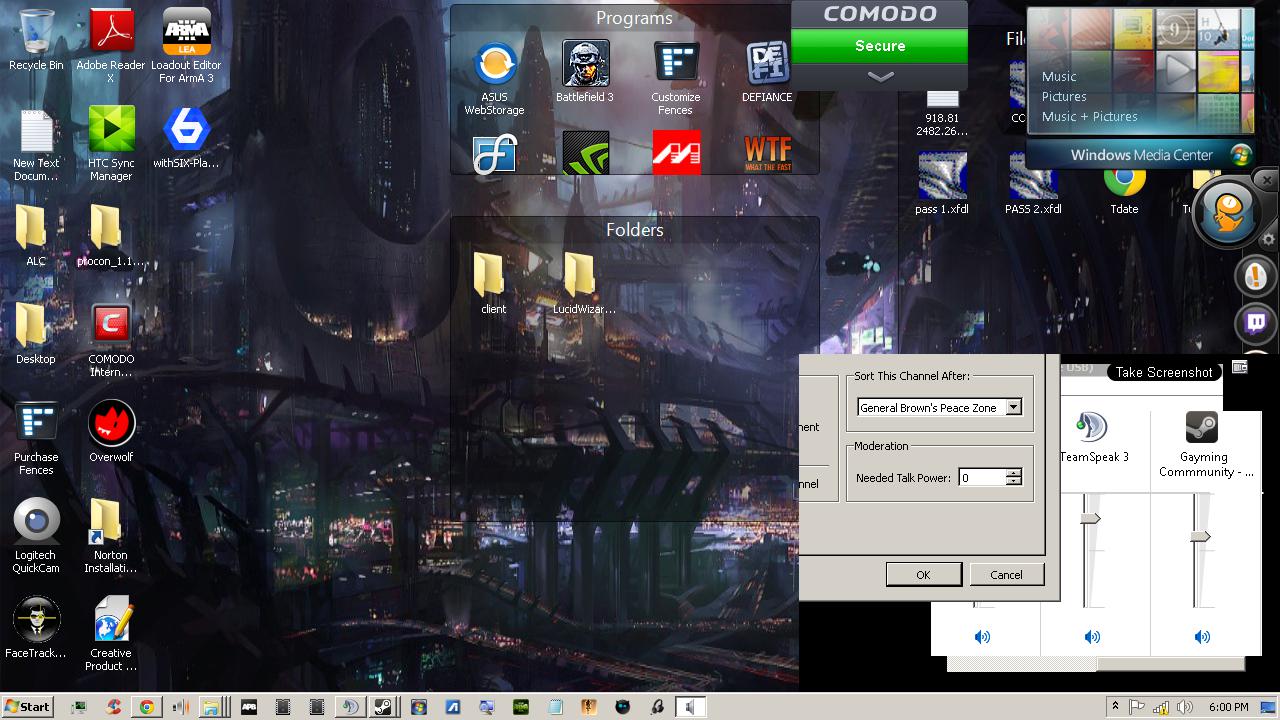
Task: Open the client folder
Action: [x=494, y=283]
